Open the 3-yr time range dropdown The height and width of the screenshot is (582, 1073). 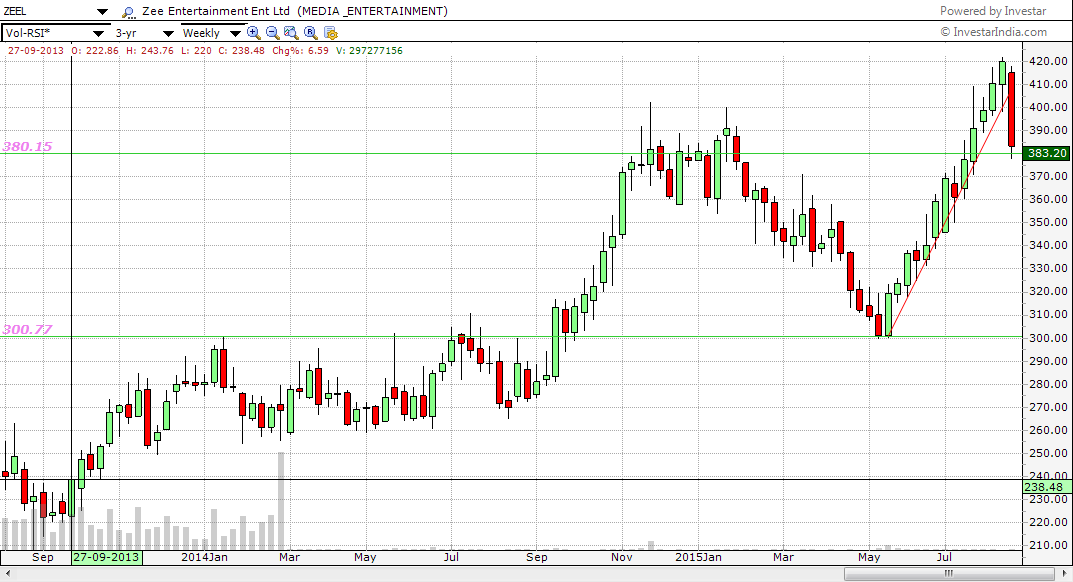tap(168, 33)
